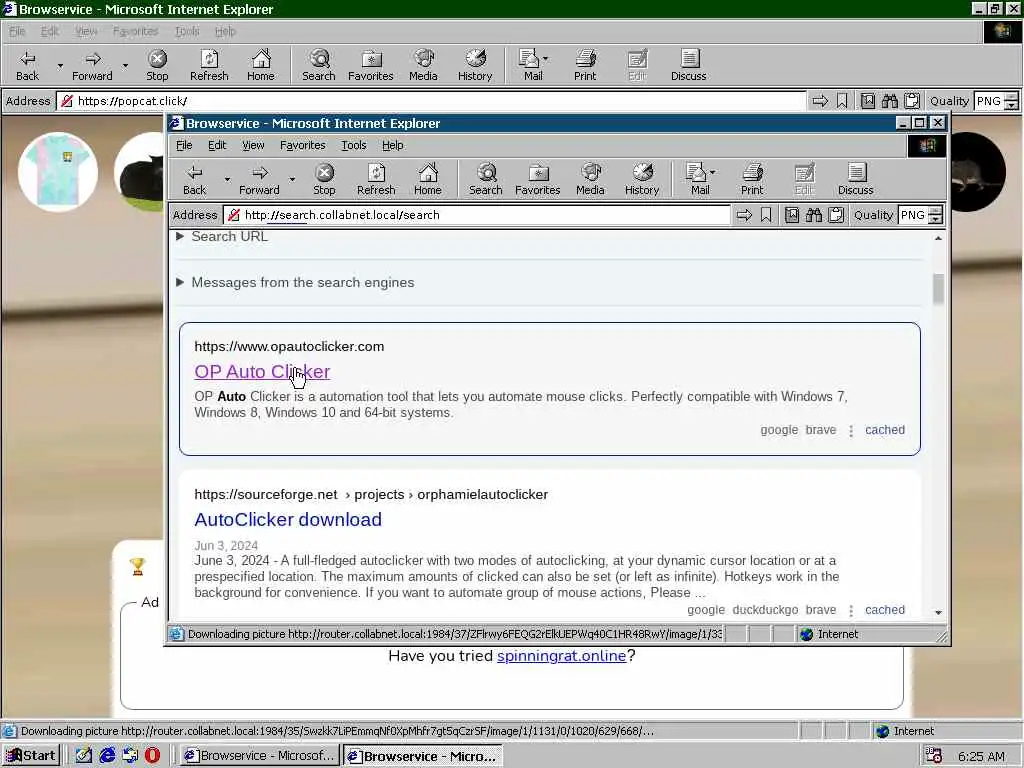1024x768 pixels.
Task: Open the AutoClicker download result link
Action: pyautogui.click(x=288, y=519)
